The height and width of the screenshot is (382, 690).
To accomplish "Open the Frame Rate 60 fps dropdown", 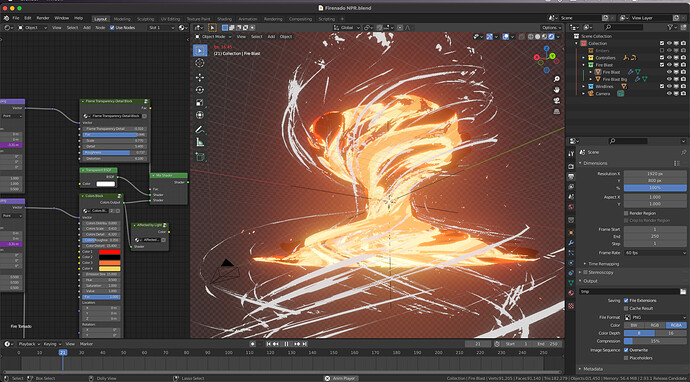I will click(x=655, y=253).
